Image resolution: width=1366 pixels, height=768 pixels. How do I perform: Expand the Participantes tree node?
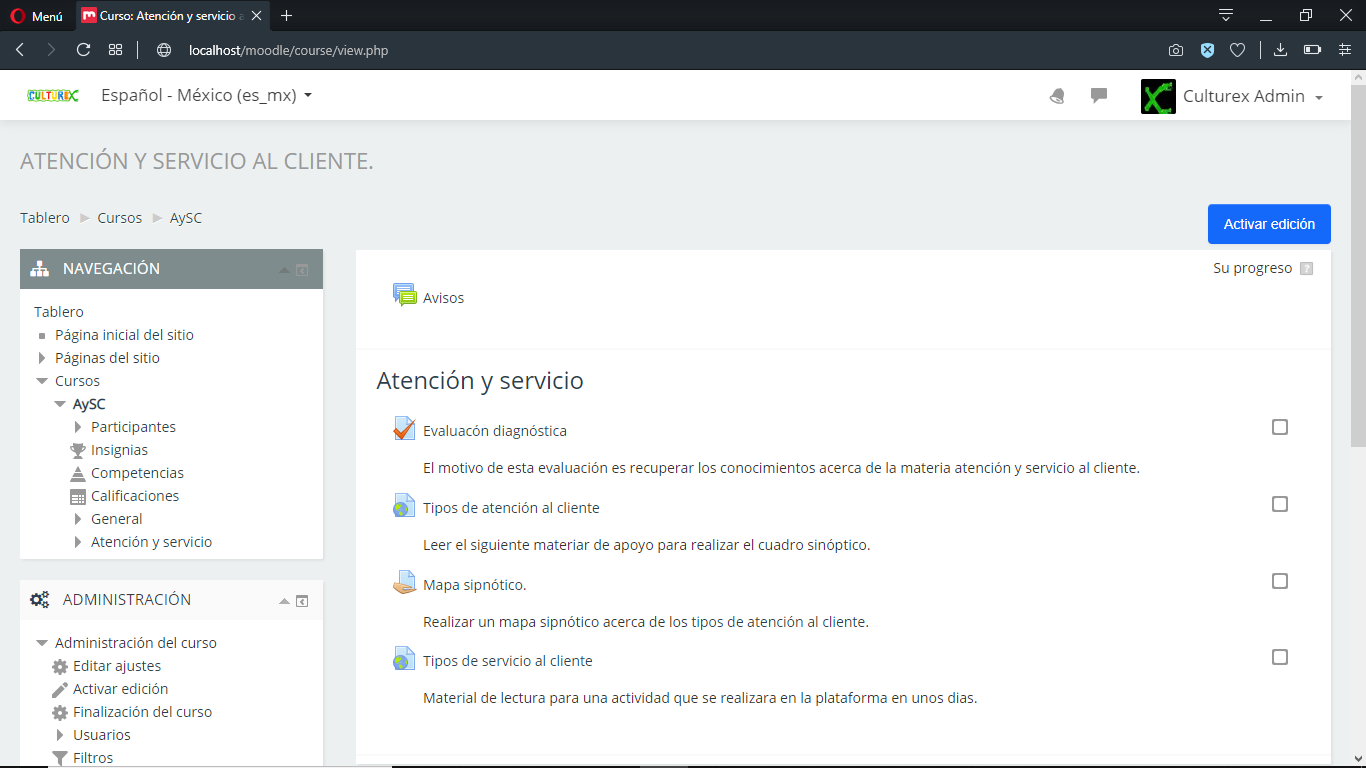(78, 427)
